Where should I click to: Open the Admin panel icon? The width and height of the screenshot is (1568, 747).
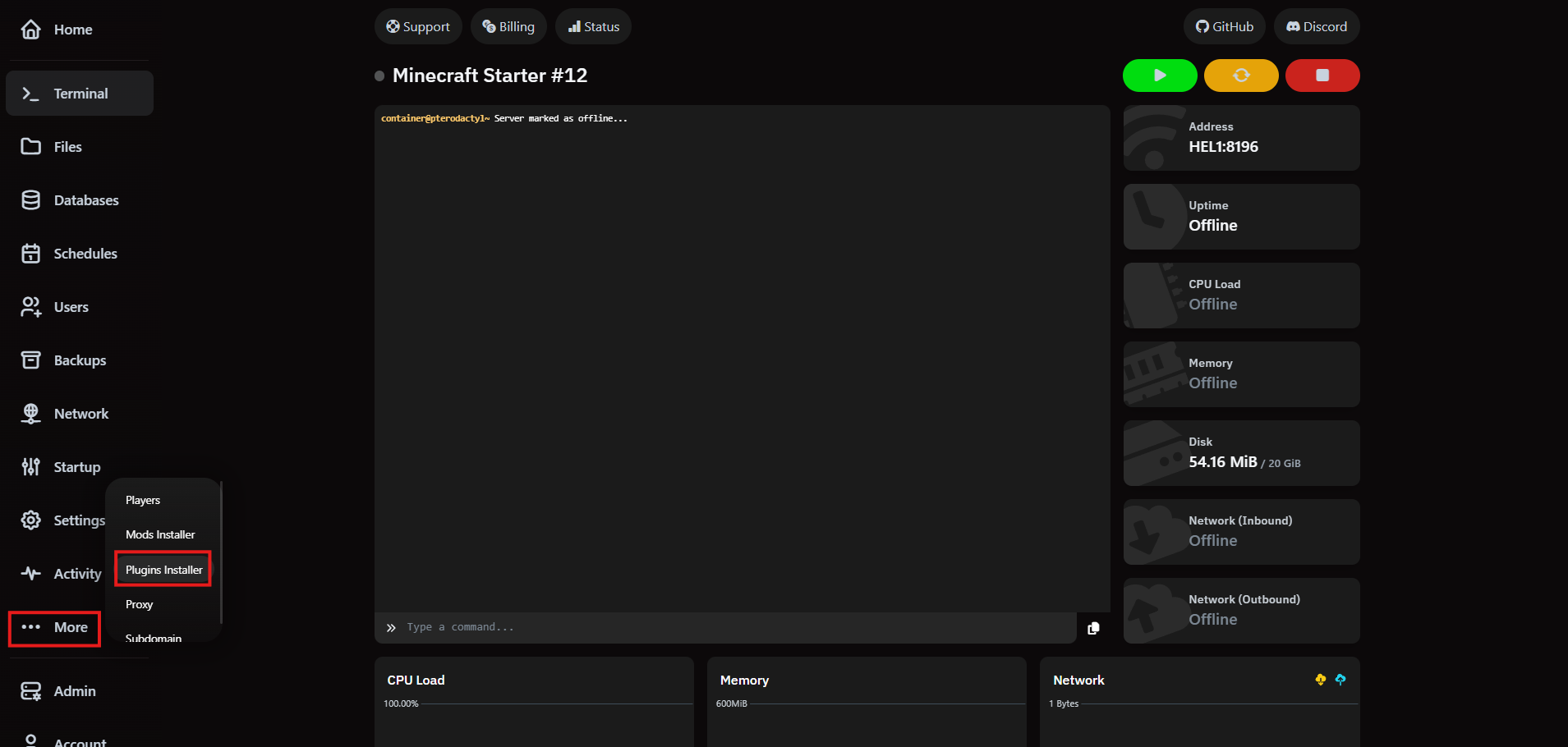pos(30,690)
